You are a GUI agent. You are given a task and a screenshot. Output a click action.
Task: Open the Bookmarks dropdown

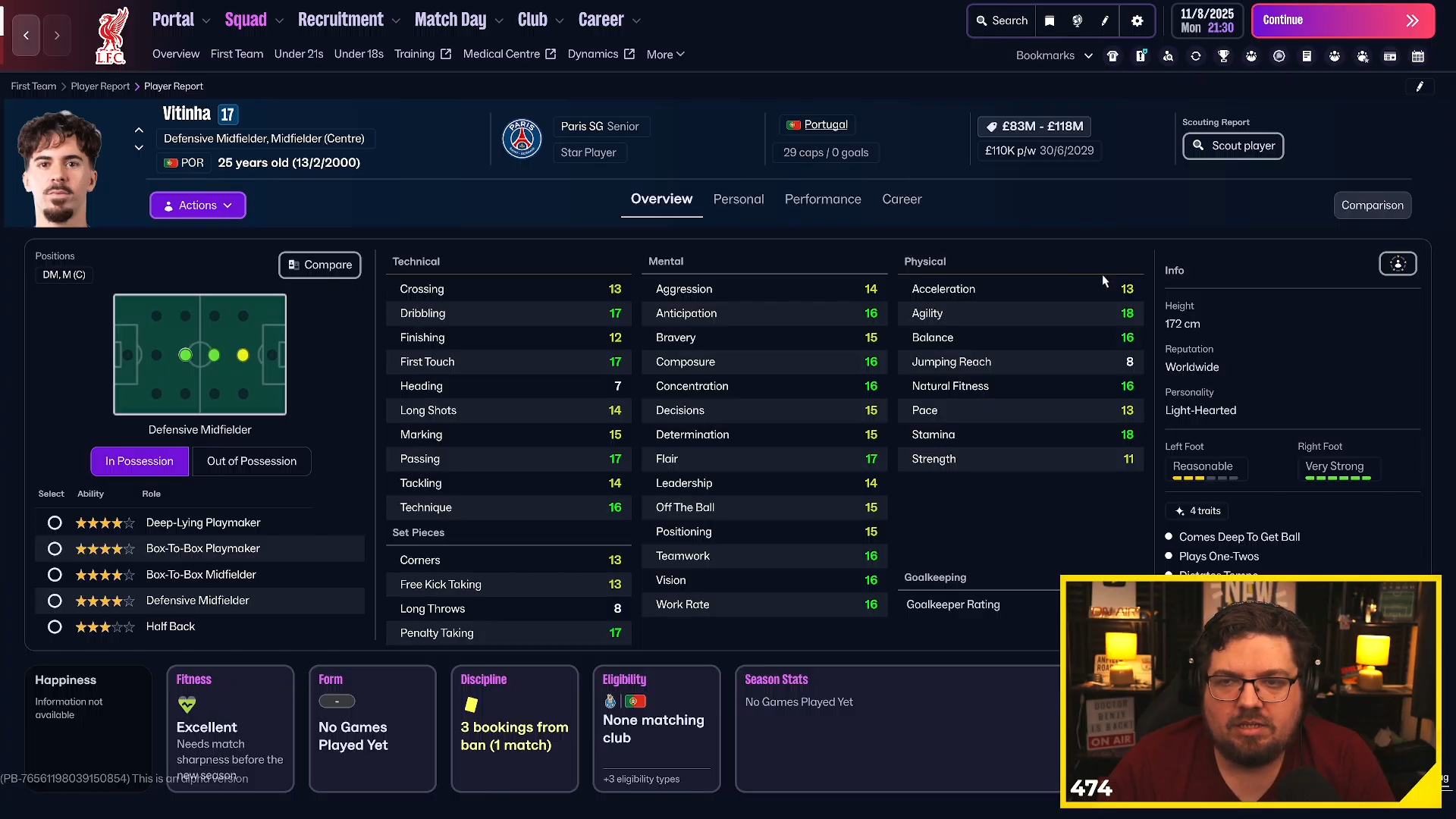click(1053, 55)
